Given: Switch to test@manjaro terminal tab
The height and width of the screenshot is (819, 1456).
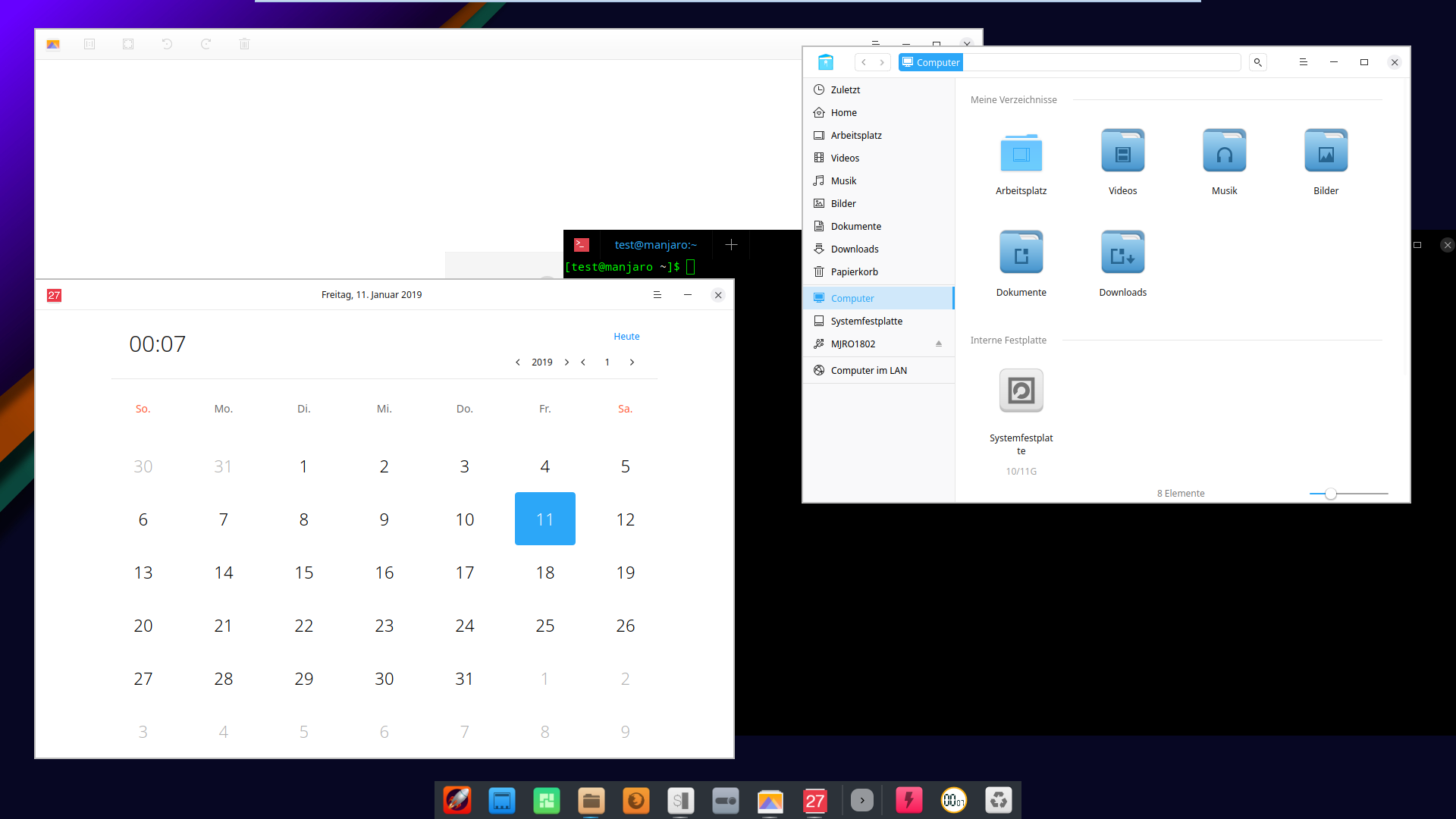Looking at the screenshot, I should coord(655,244).
